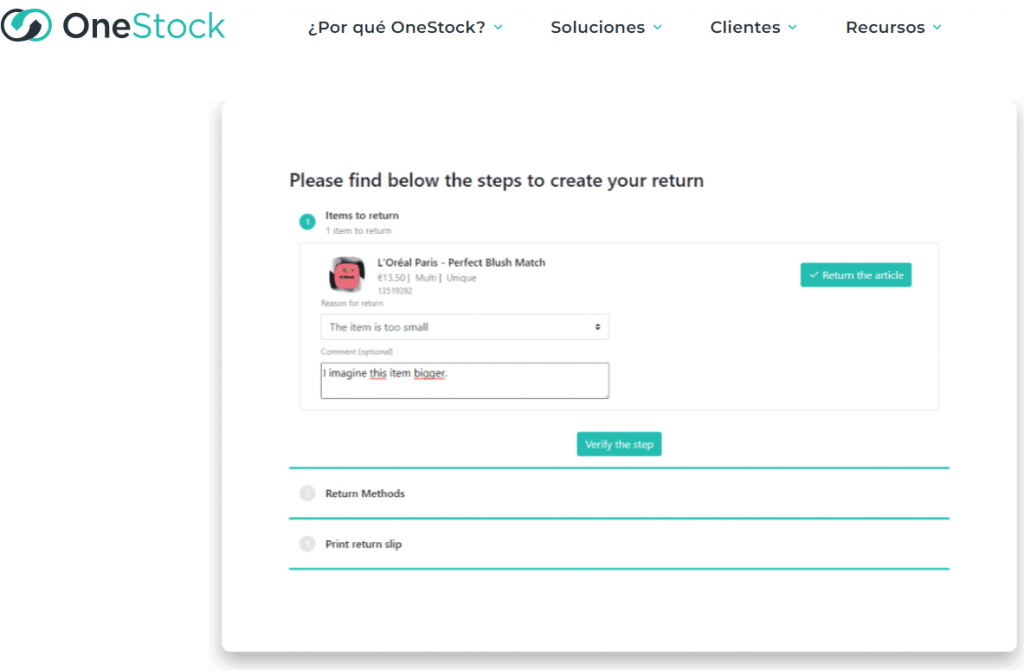The height and width of the screenshot is (671, 1024).
Task: Expand the Print return slip step
Action: 363,545
